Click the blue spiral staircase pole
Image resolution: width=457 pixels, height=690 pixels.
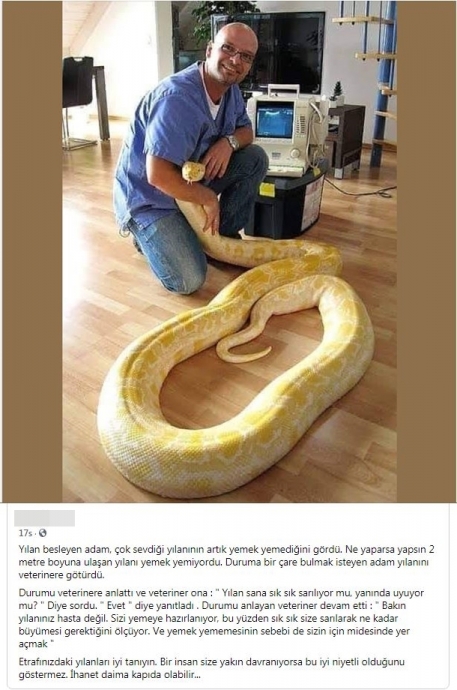[382, 83]
